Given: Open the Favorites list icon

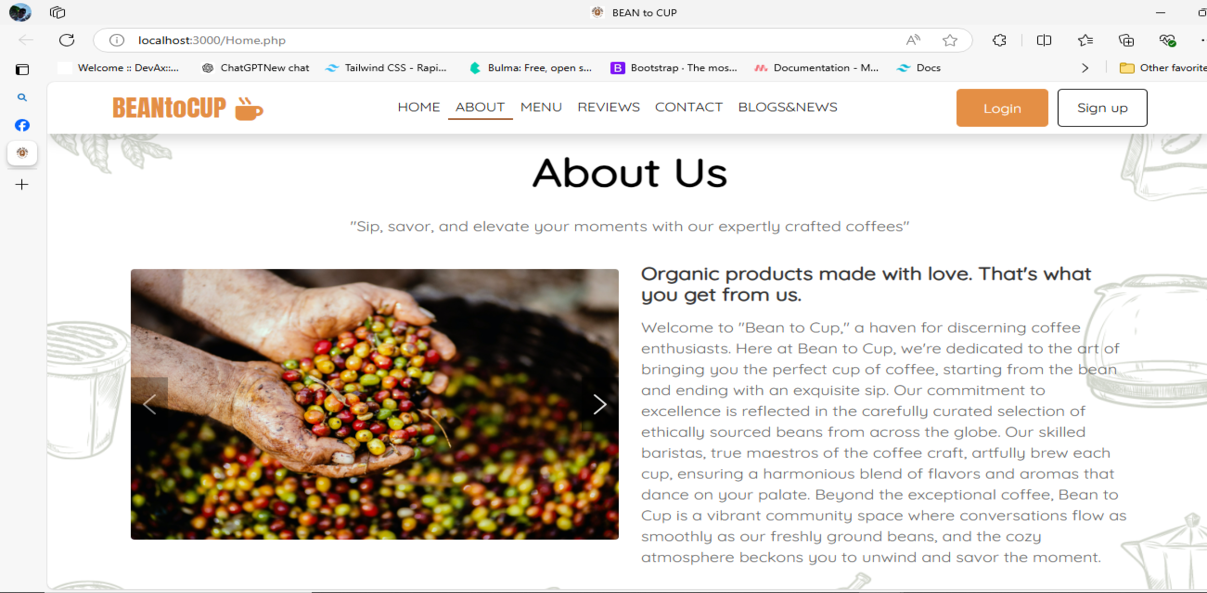Looking at the screenshot, I should 1085,40.
